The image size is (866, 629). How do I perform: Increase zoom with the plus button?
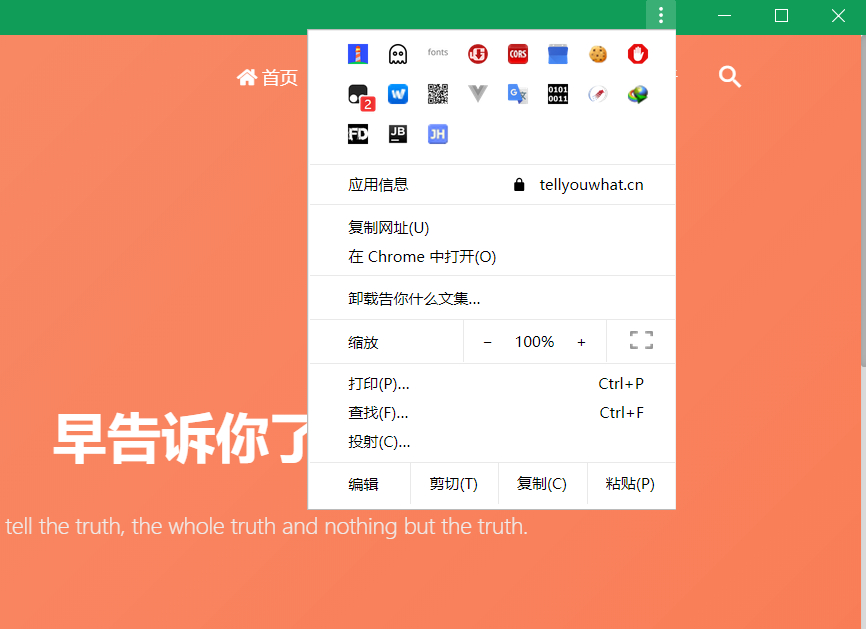(x=581, y=342)
